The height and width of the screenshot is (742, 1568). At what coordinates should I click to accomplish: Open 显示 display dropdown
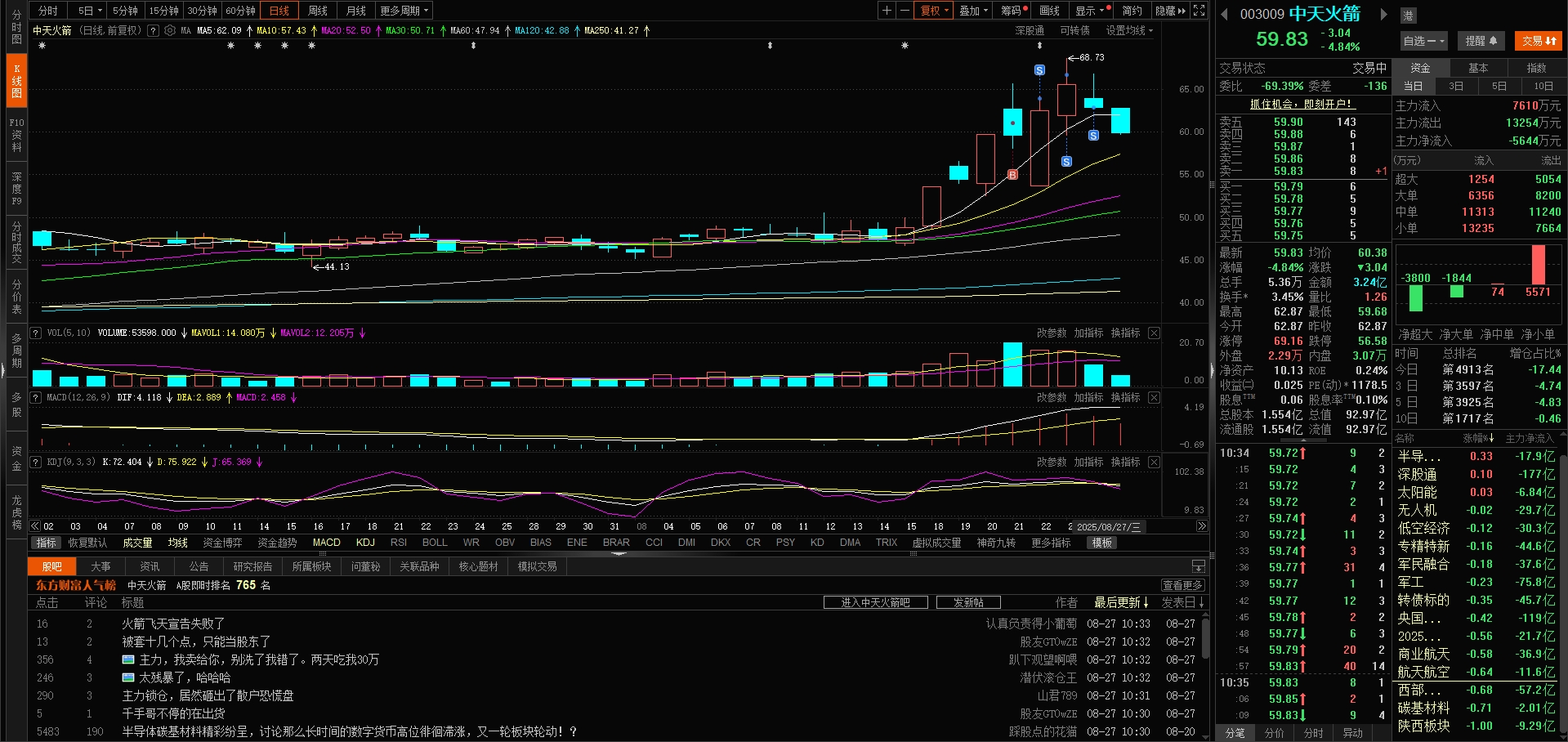coord(1091,11)
